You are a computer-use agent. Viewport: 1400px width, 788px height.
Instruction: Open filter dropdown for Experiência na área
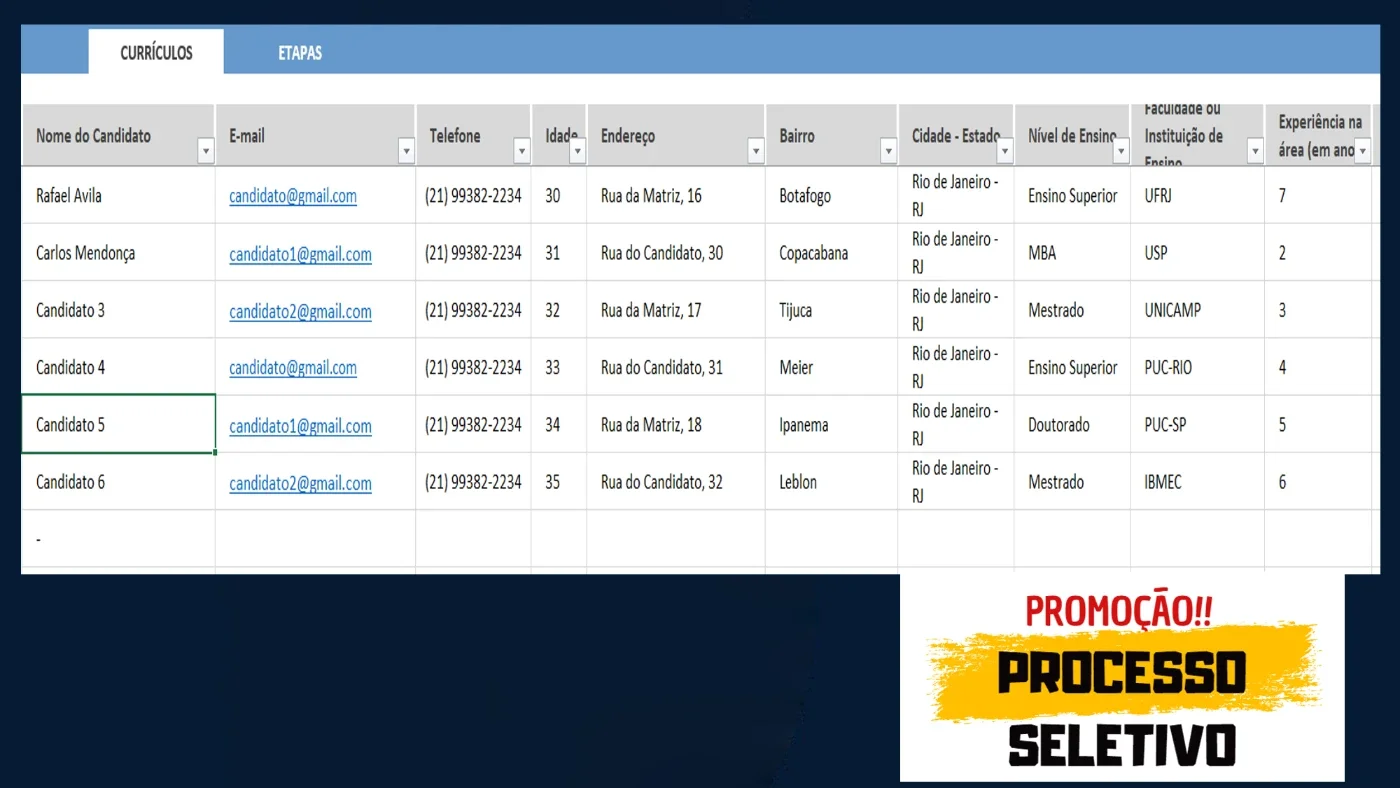click(1362, 152)
